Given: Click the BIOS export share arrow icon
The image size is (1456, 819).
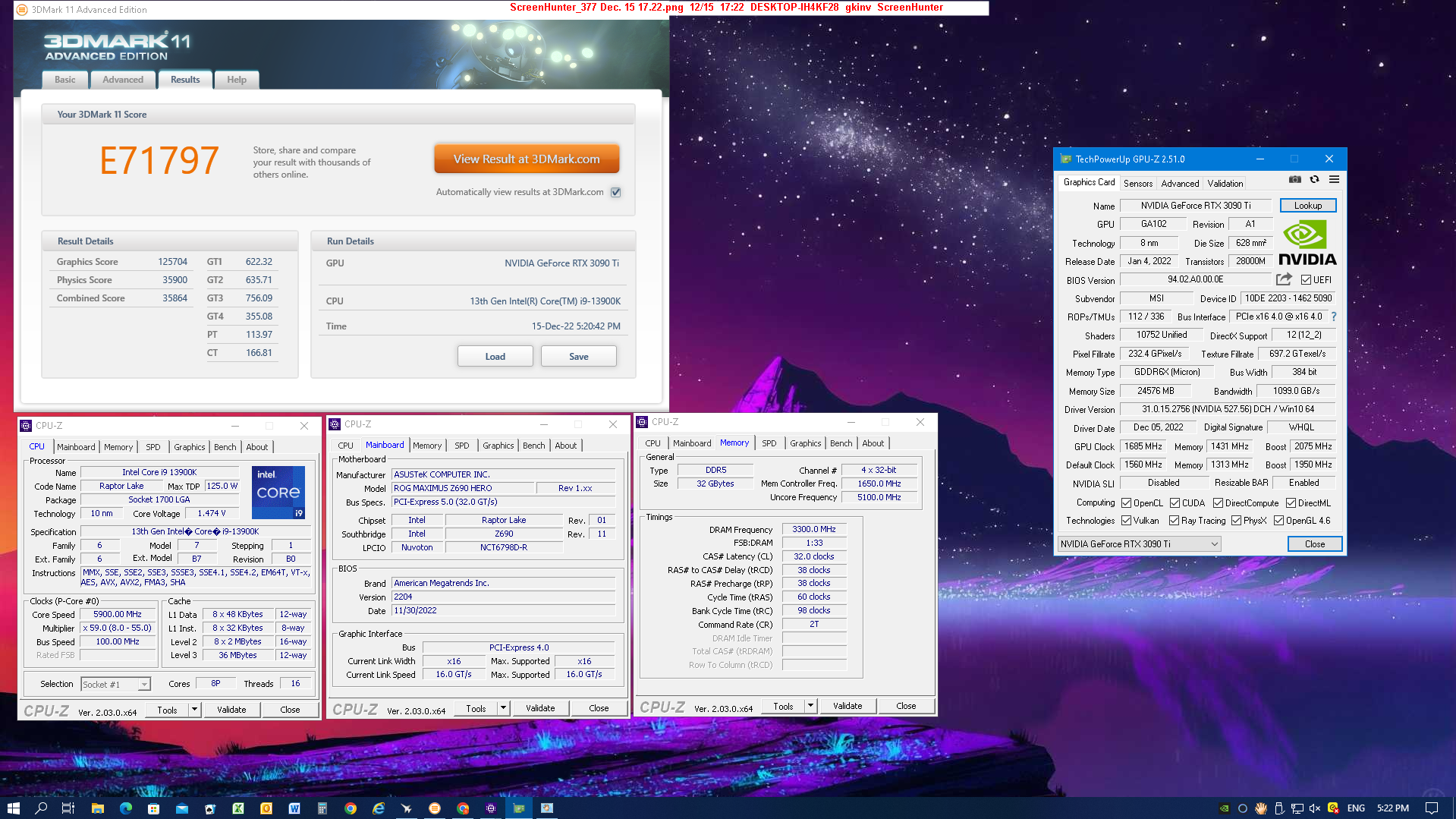Looking at the screenshot, I should (1284, 279).
